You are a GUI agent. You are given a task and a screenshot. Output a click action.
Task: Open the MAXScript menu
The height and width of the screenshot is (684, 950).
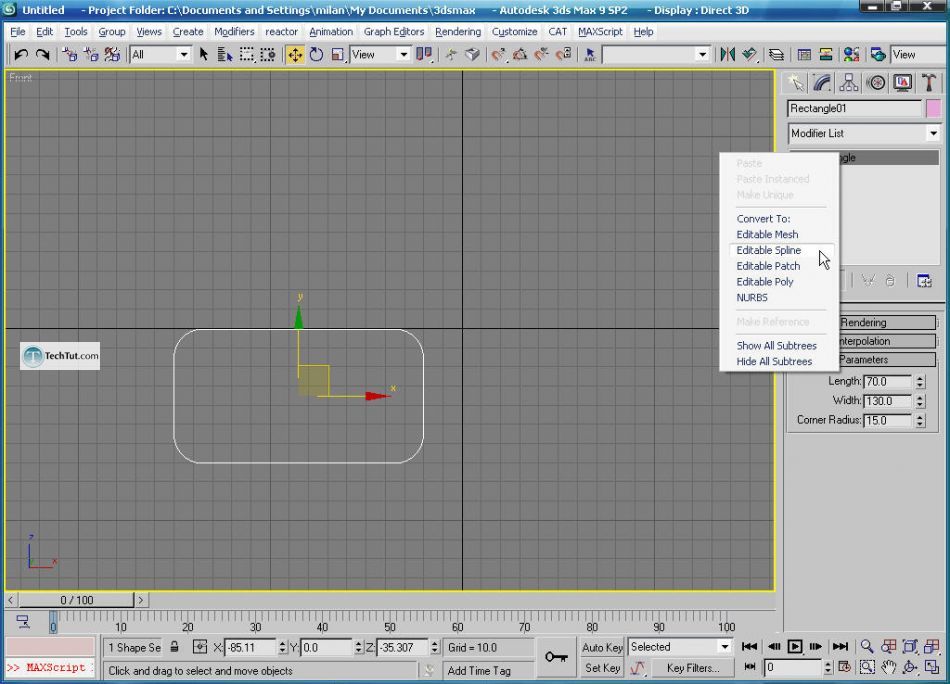point(600,32)
